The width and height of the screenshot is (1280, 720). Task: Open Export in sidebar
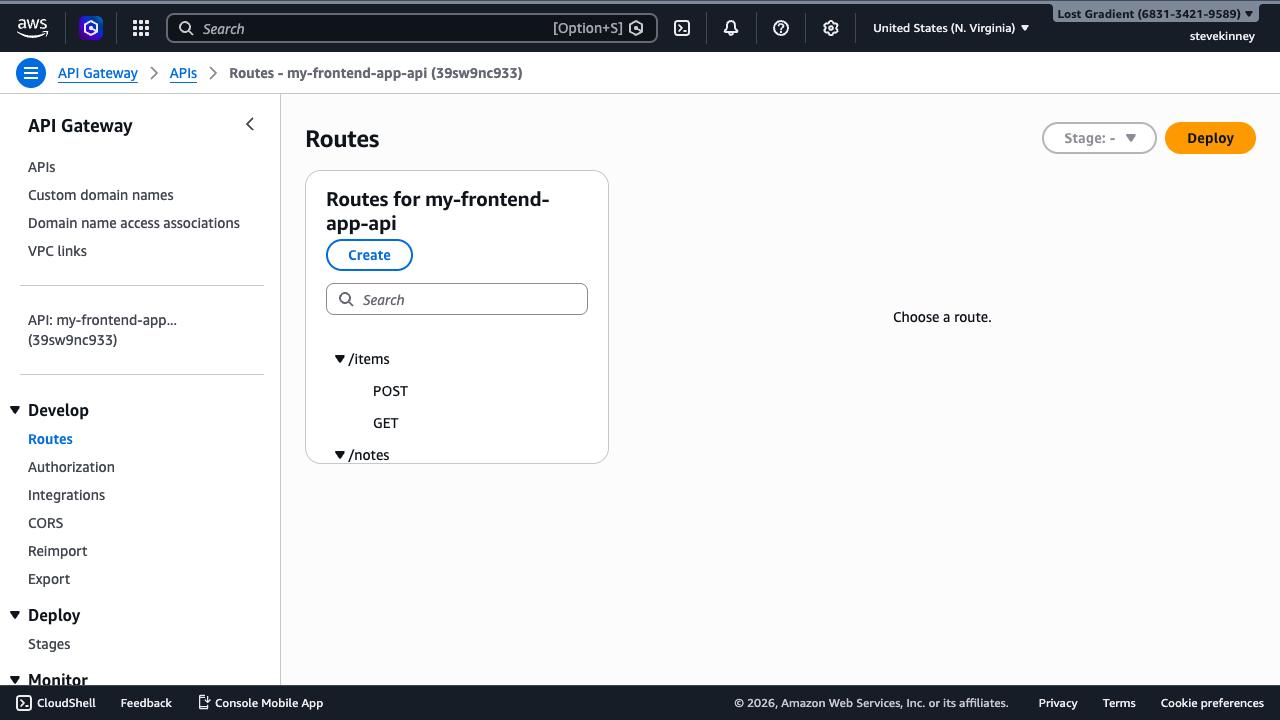[x=49, y=579]
